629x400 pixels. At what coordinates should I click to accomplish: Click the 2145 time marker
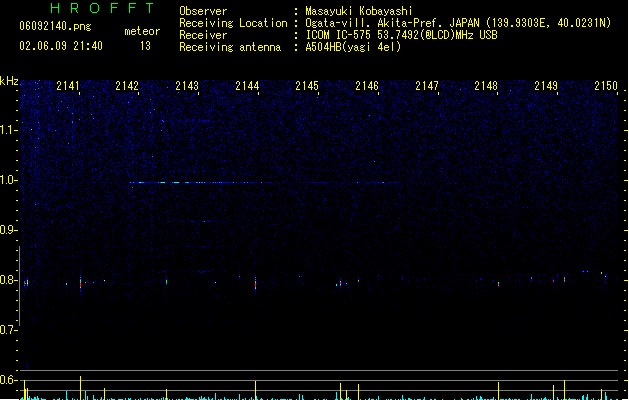point(307,86)
